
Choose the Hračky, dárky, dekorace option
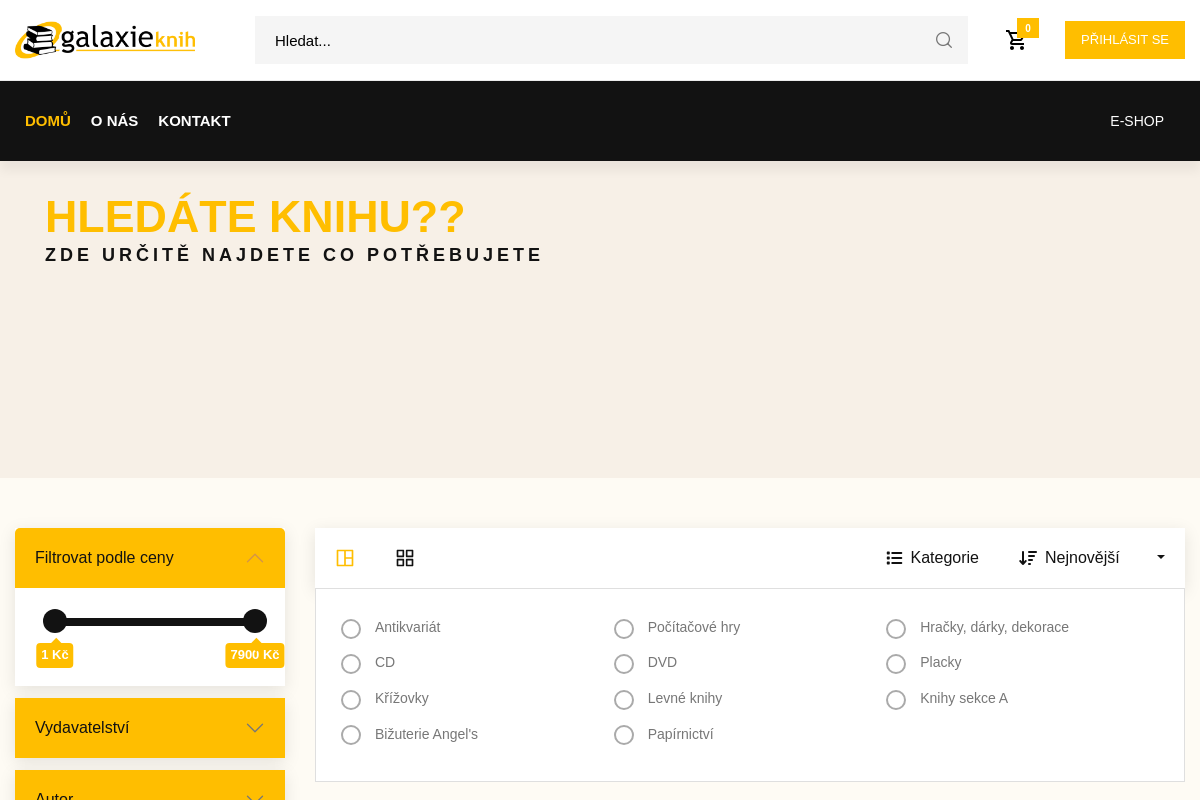pos(896,629)
